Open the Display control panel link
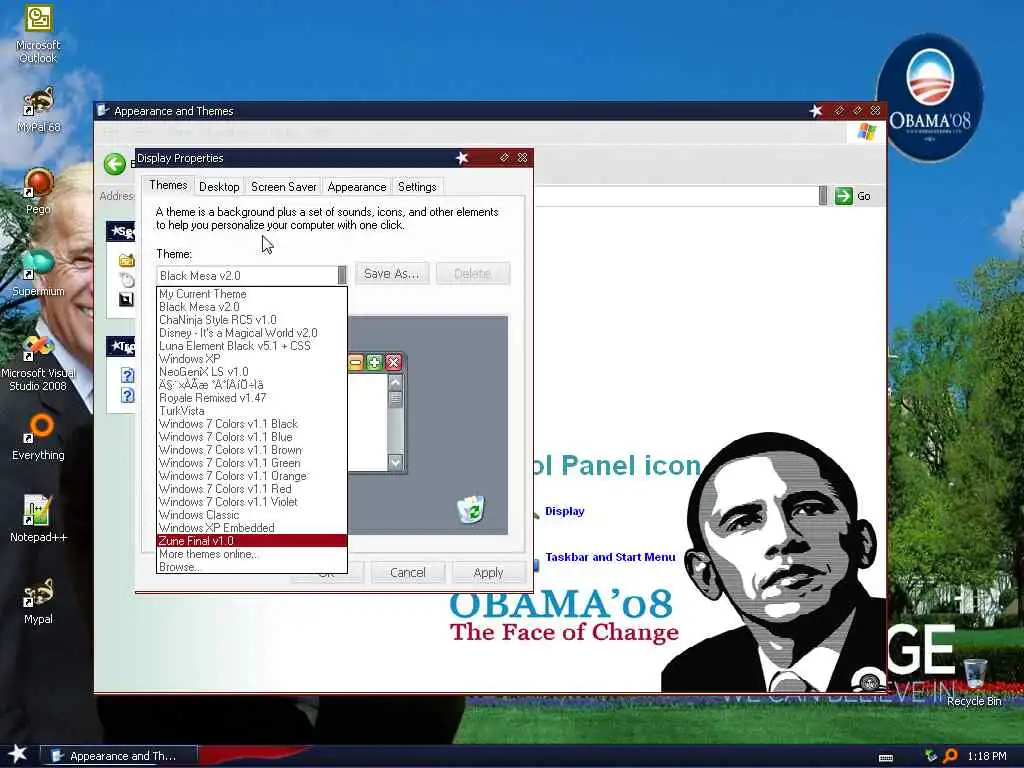The image size is (1024, 768). click(564, 511)
